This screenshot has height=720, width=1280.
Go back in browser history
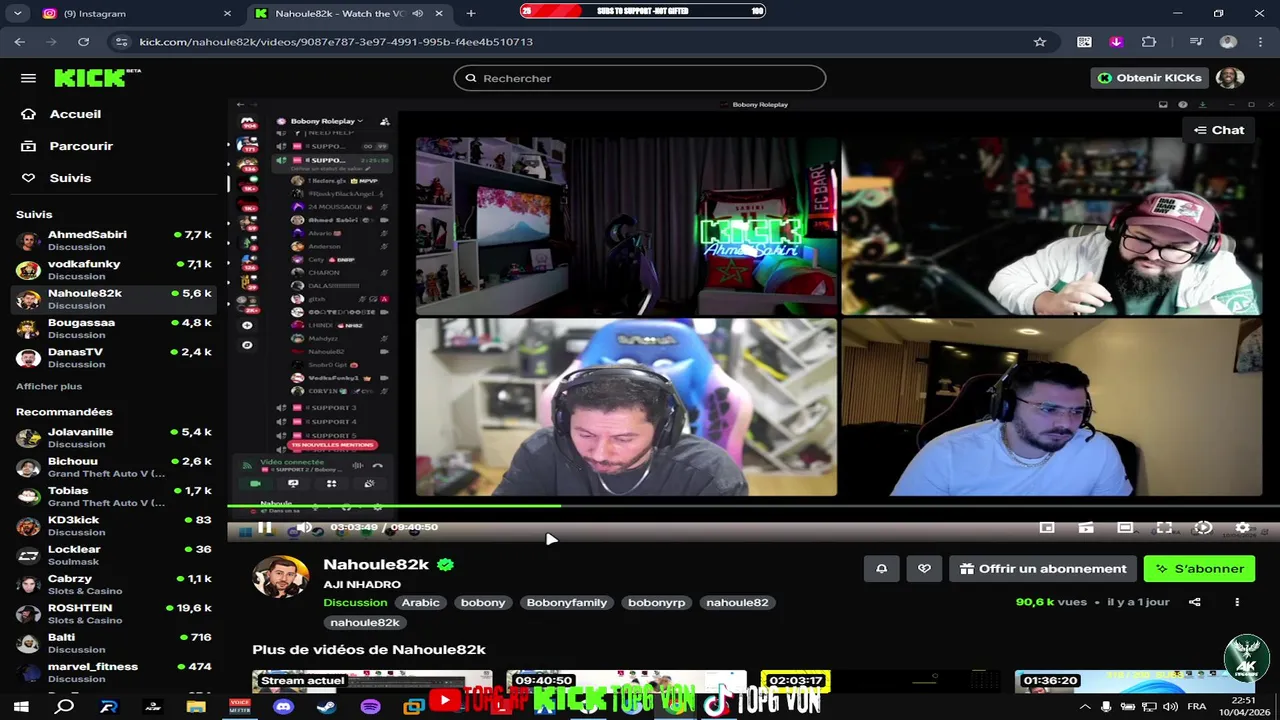pyautogui.click(x=20, y=42)
